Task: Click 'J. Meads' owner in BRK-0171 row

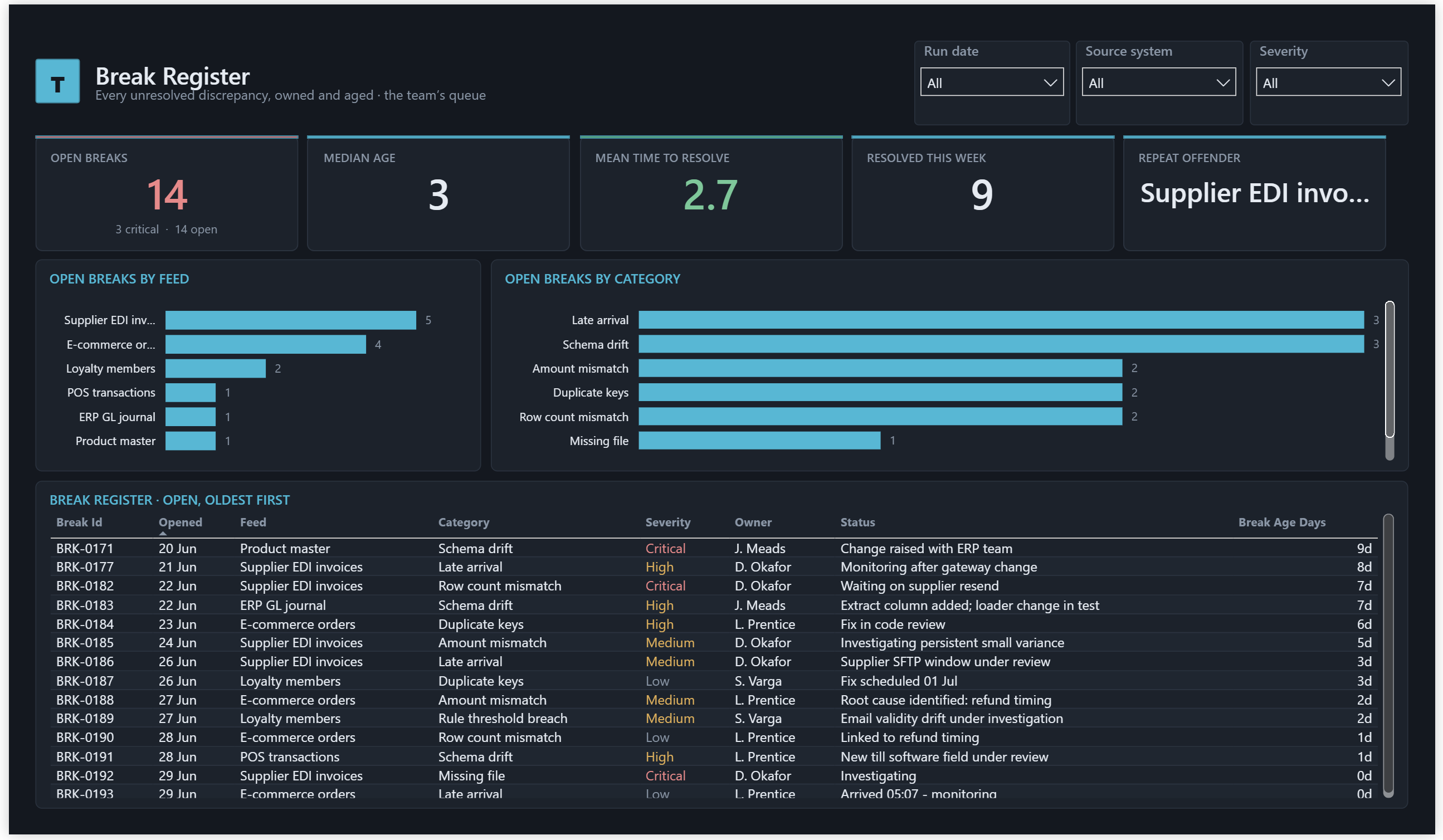Action: click(760, 549)
